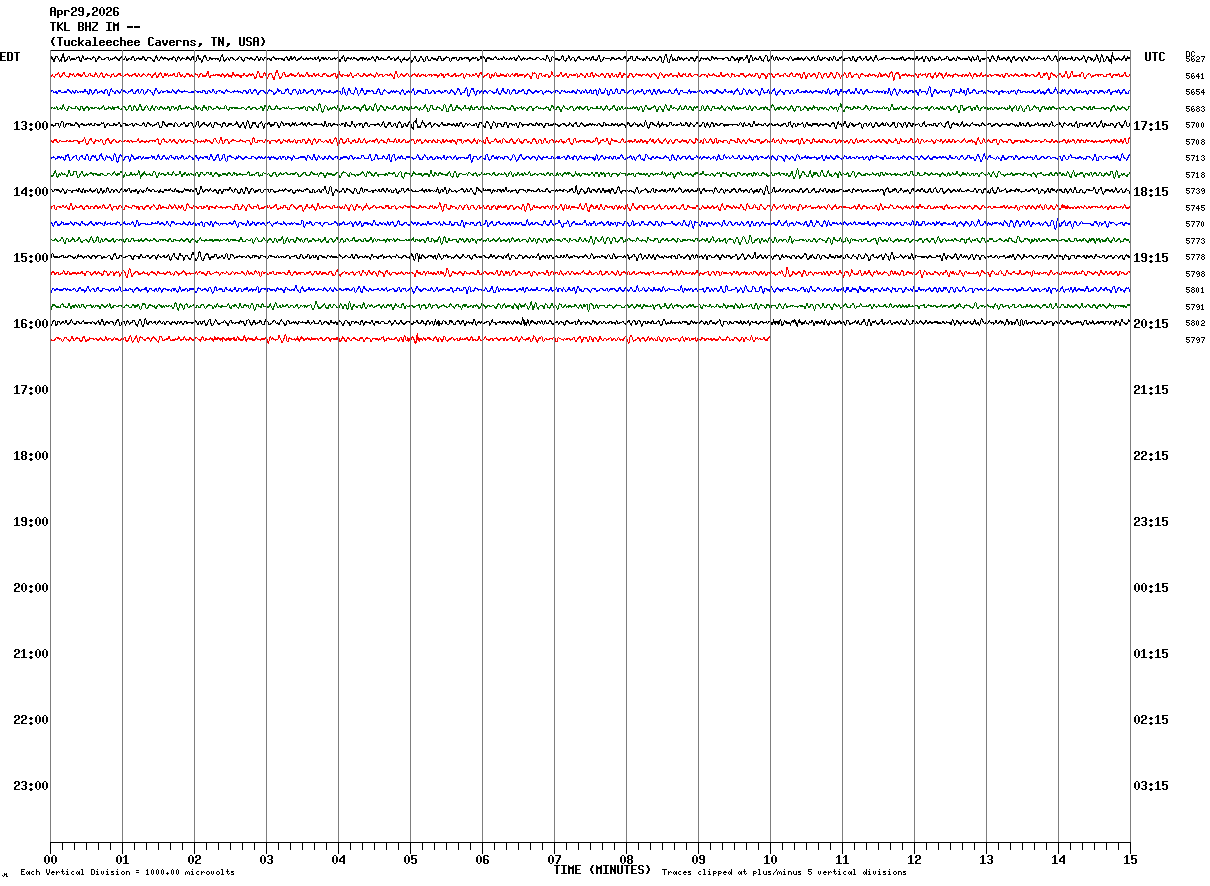Select the 15:00 EDT time label

(x=31, y=258)
